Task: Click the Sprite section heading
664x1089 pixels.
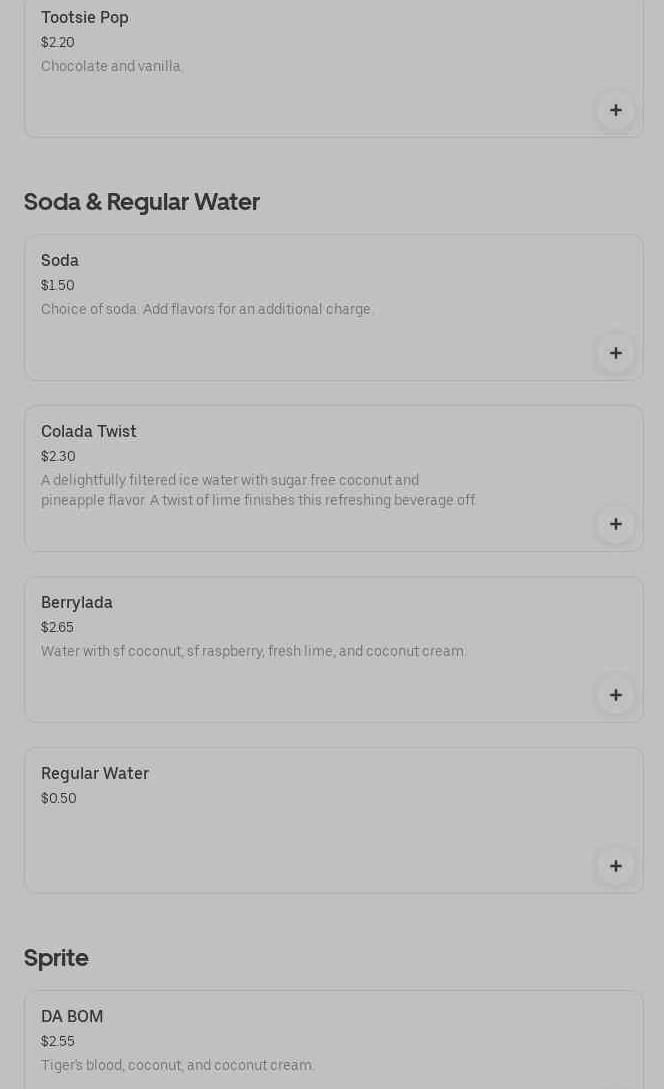Action: [x=56, y=958]
